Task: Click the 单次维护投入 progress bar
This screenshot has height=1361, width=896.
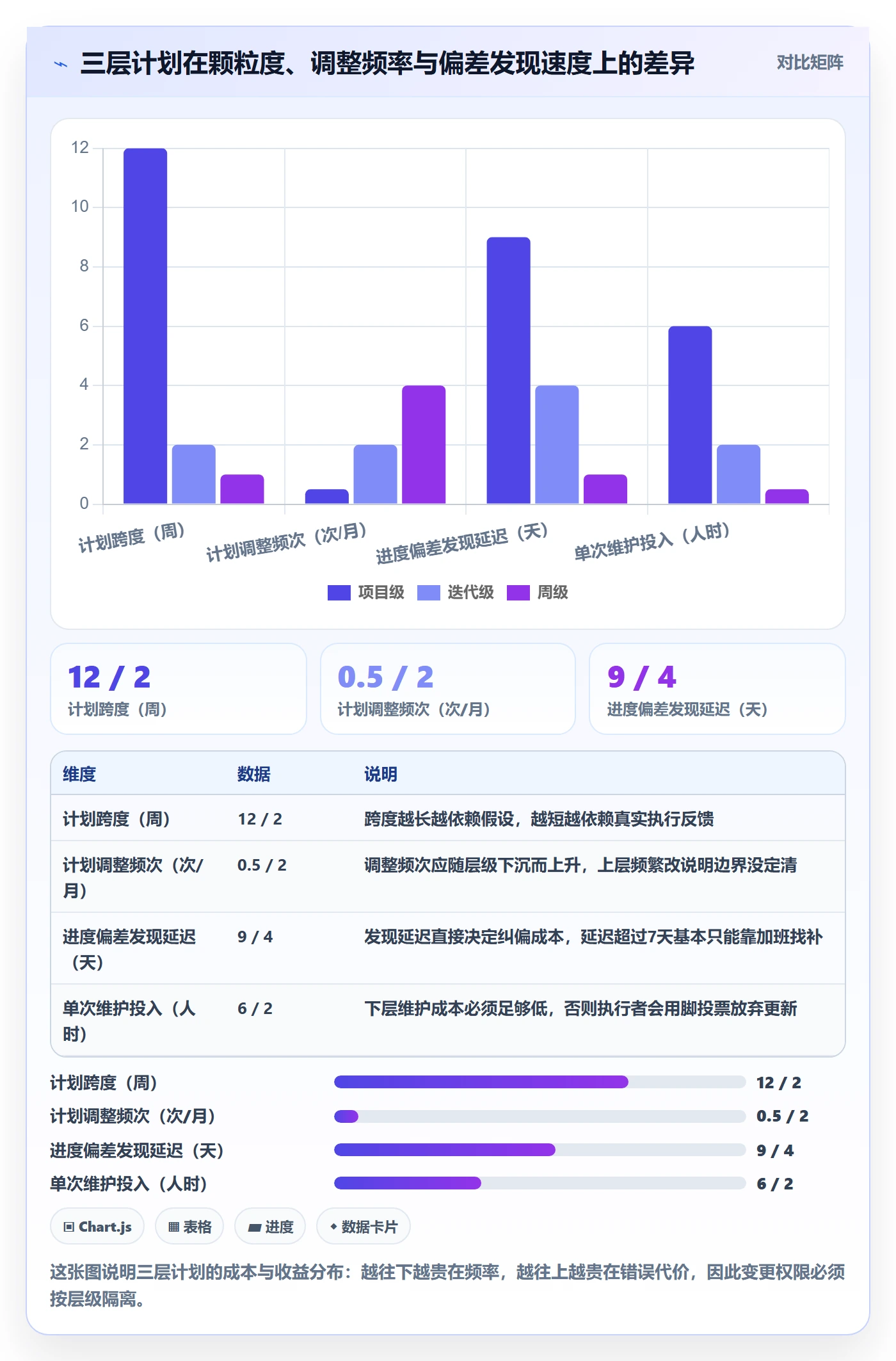Action: 540,1183
